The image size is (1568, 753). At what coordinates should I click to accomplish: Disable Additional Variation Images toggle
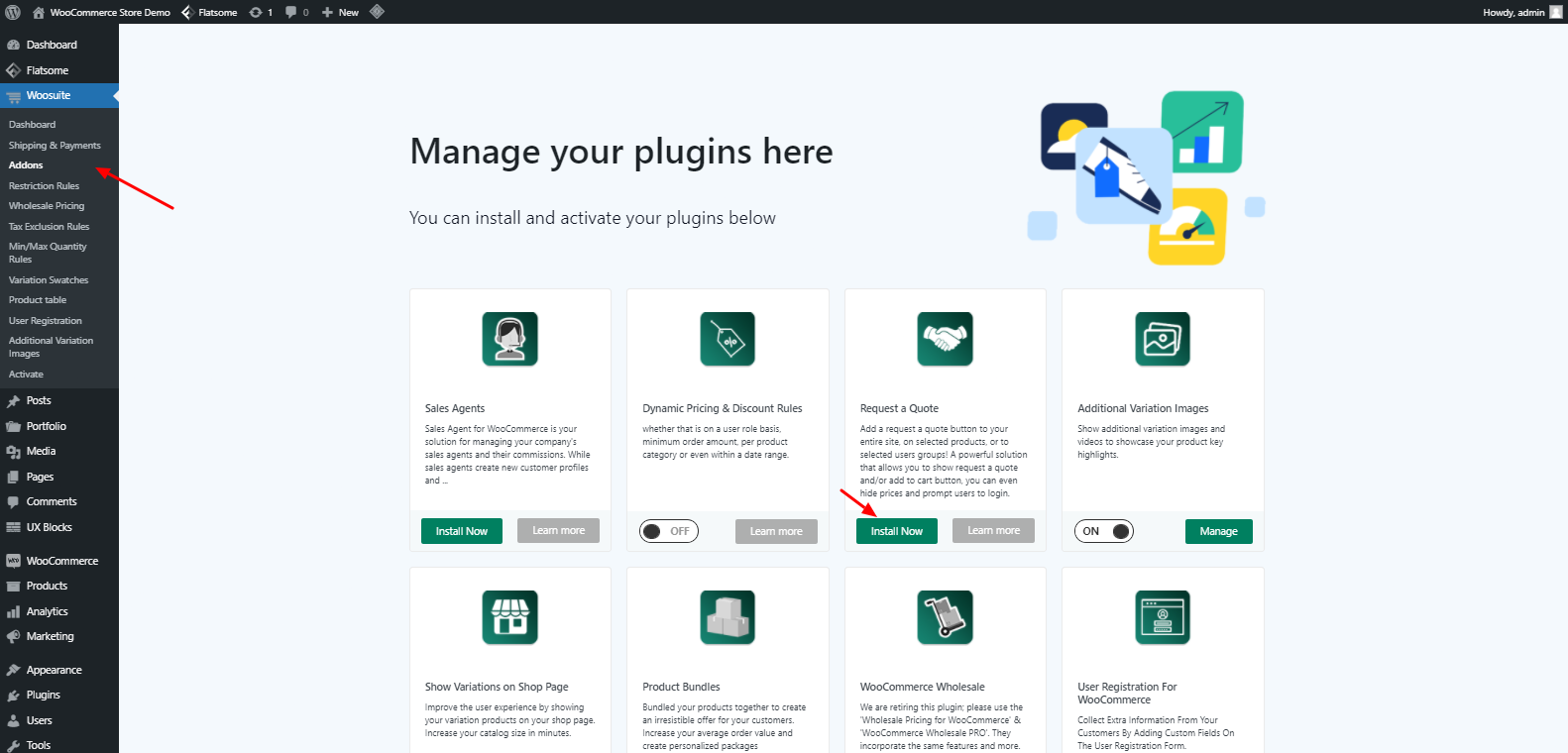tap(1104, 532)
